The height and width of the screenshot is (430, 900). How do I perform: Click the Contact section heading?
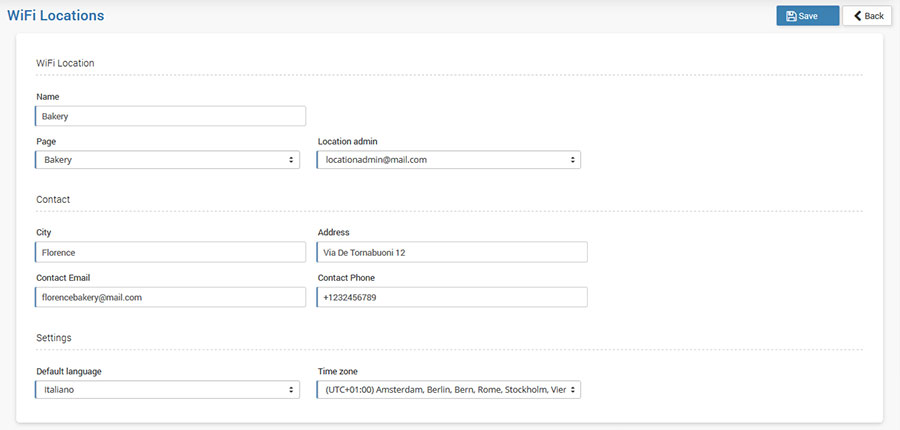(53, 199)
